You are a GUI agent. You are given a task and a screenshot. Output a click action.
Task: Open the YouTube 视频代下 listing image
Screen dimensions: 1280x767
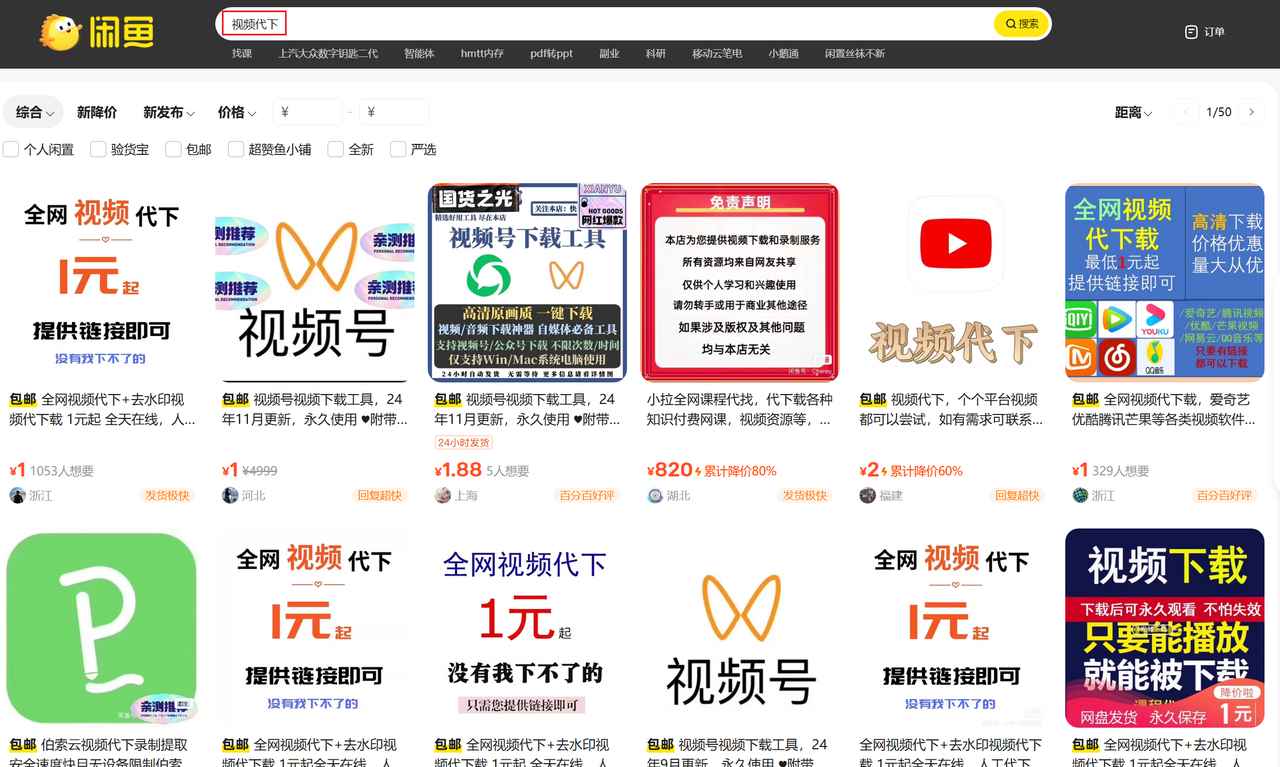click(x=952, y=282)
